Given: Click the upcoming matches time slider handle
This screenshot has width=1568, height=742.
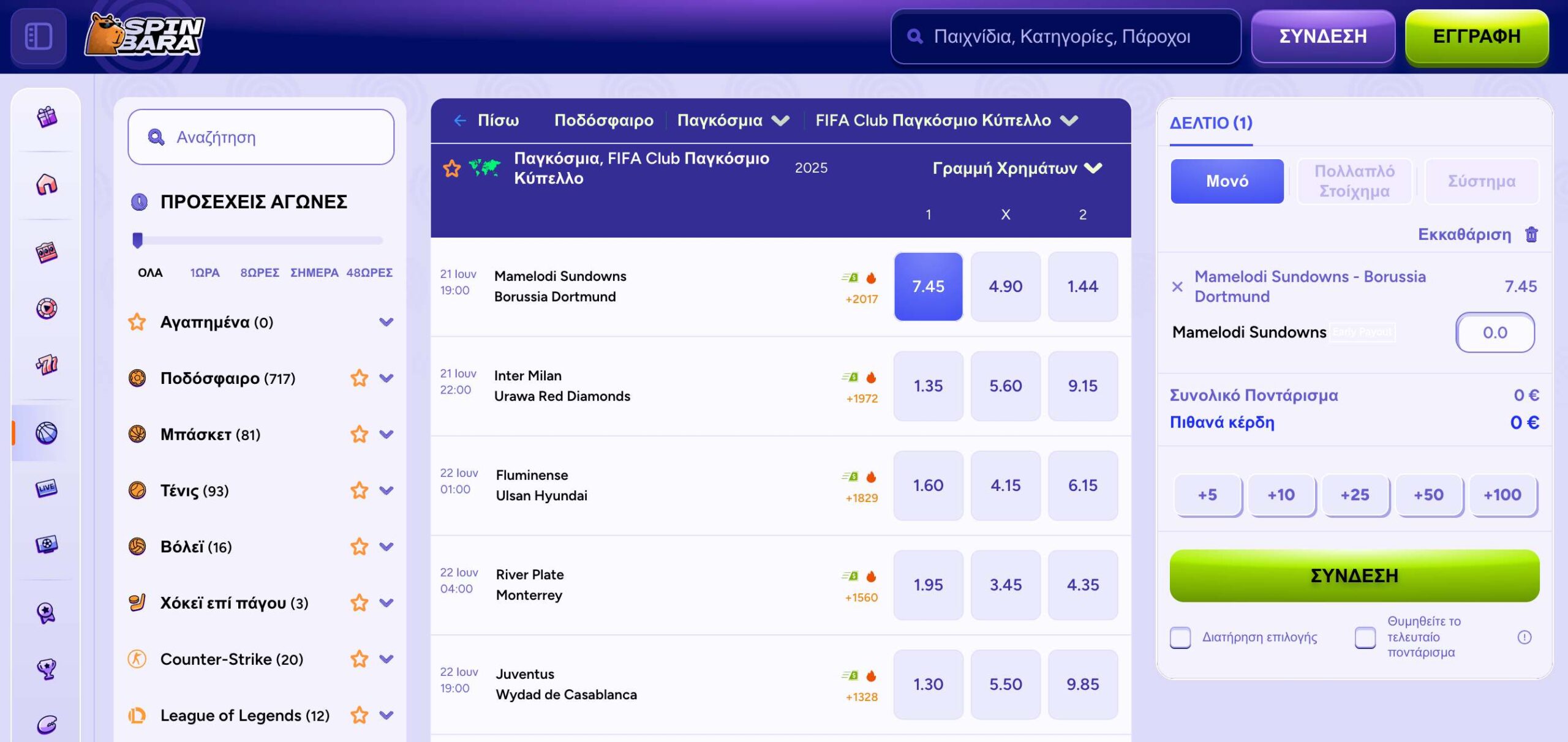Looking at the screenshot, I should [138, 240].
